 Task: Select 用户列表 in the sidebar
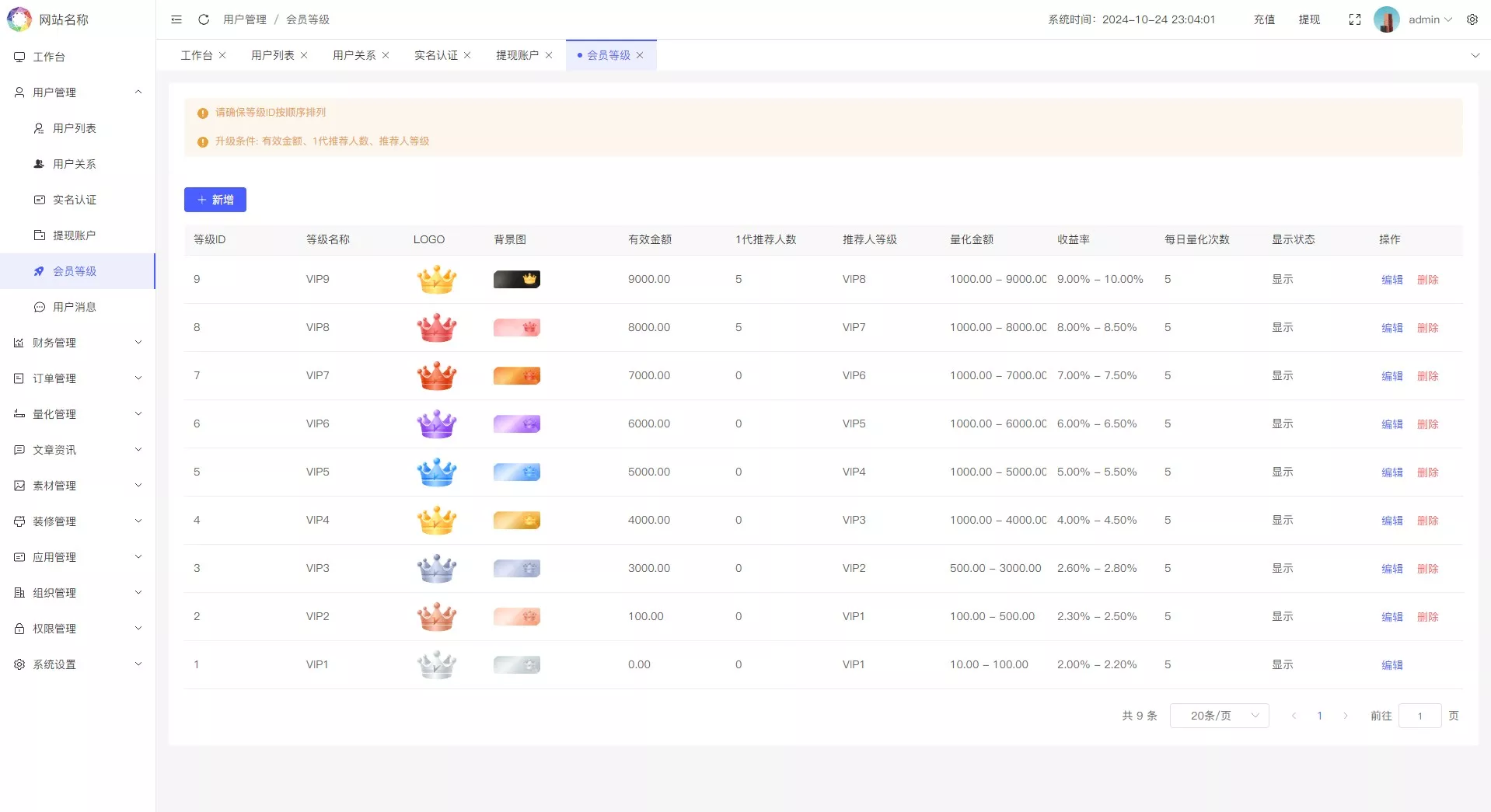[75, 128]
